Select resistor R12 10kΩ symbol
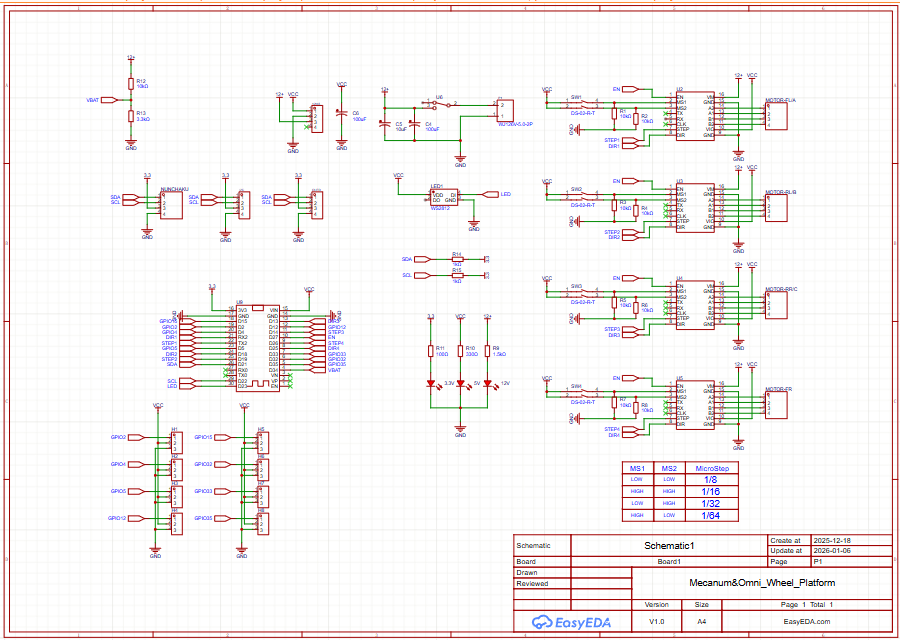 [131, 84]
